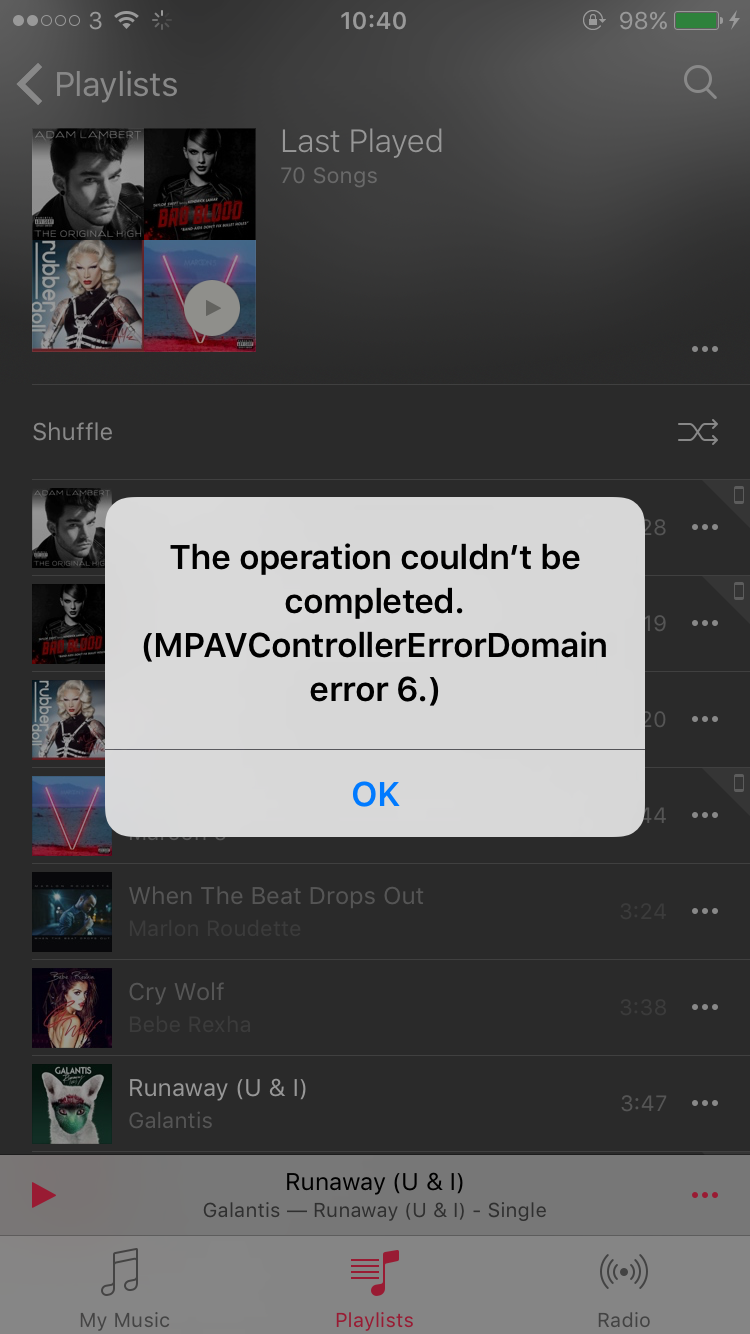Viewport: 750px width, 1334px height.
Task: Dismiss the error alert with OK
Action: point(375,793)
